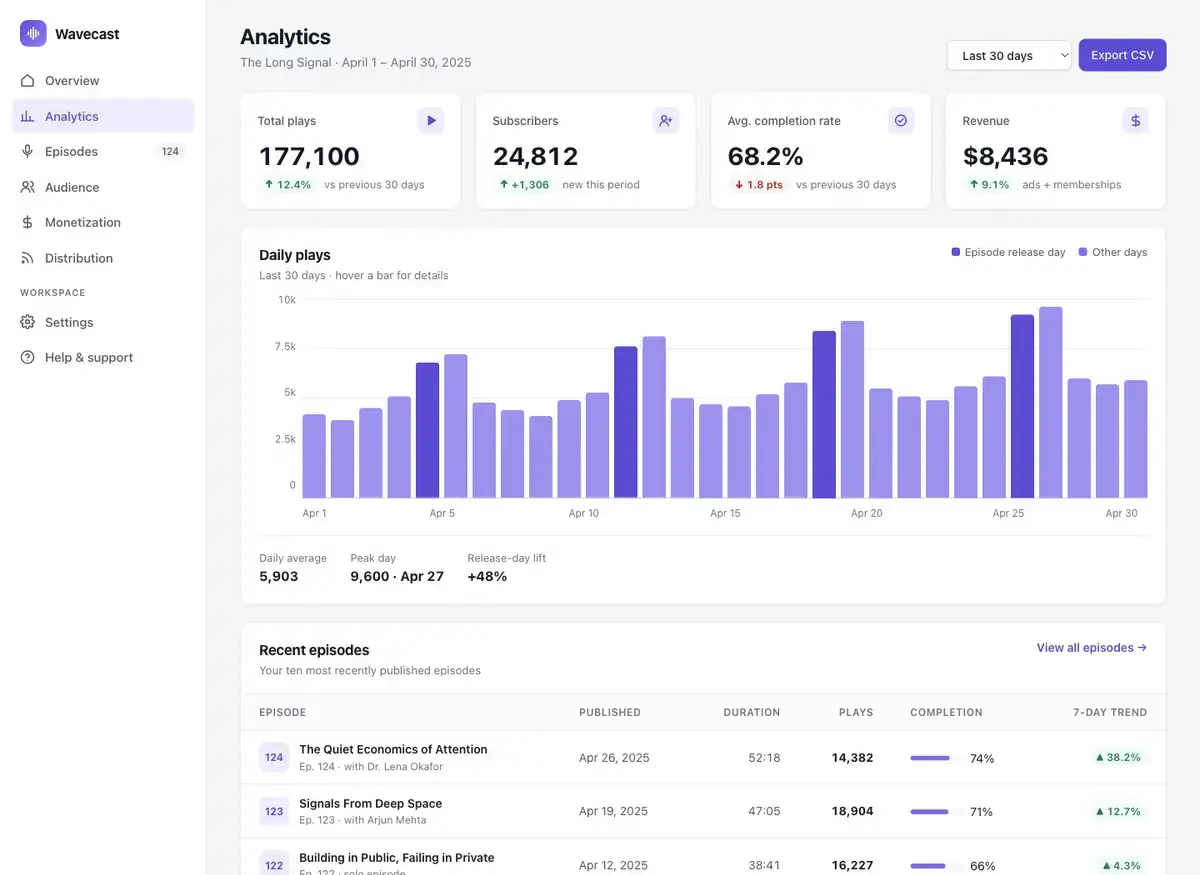Click the Wavecast logo icon
Viewport: 1200px width, 875px height.
click(33, 33)
